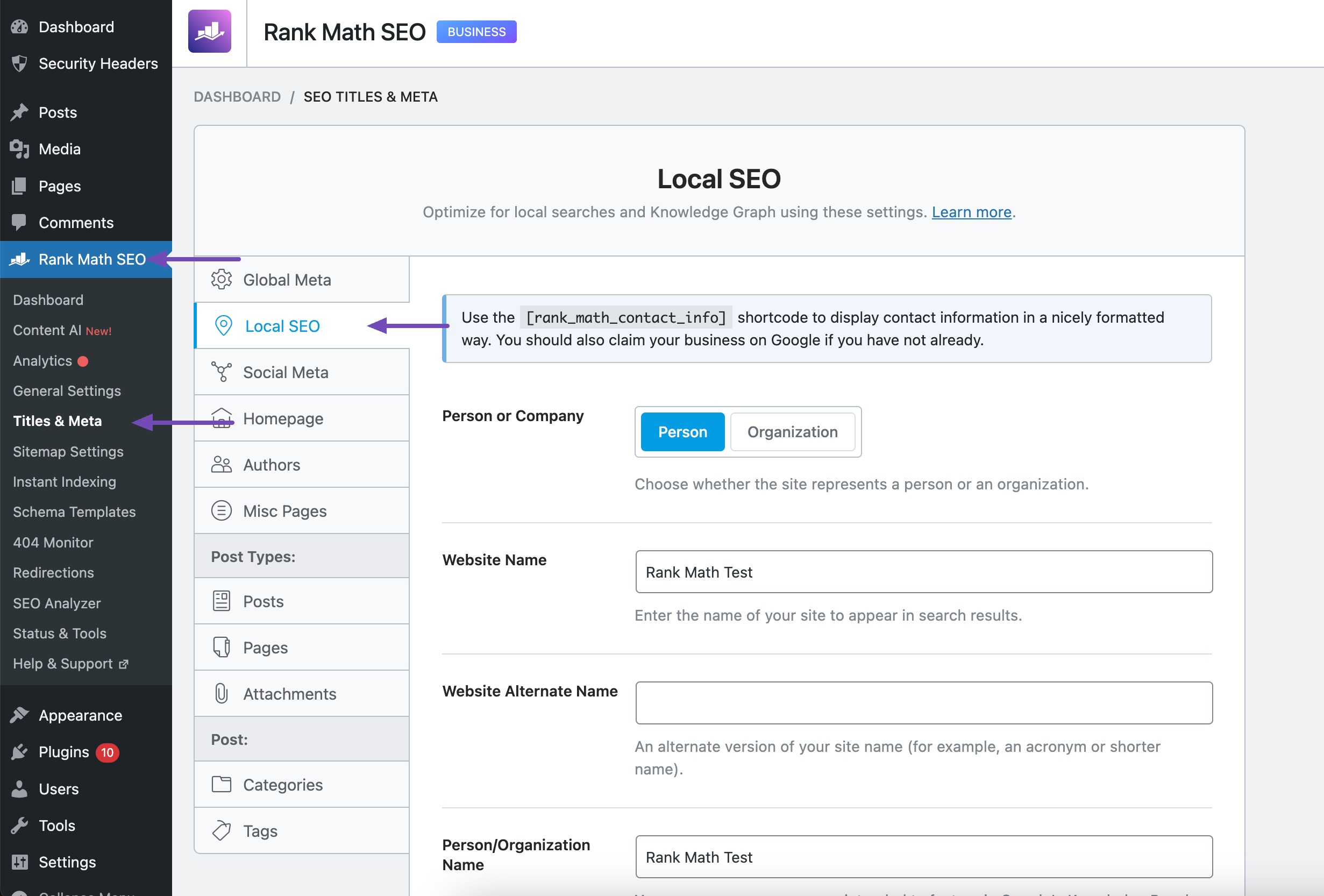
Task: Click the Website Name input field
Action: point(923,572)
